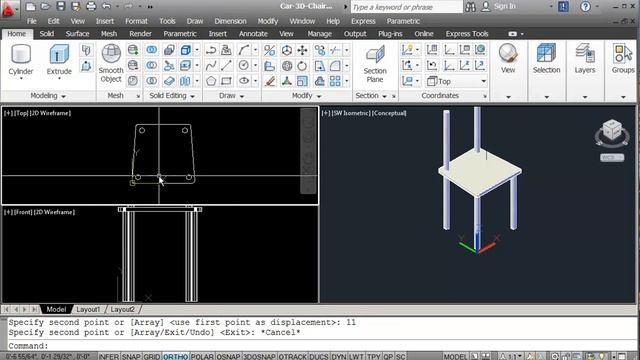Click the Solid Subtract icon

click(151, 65)
